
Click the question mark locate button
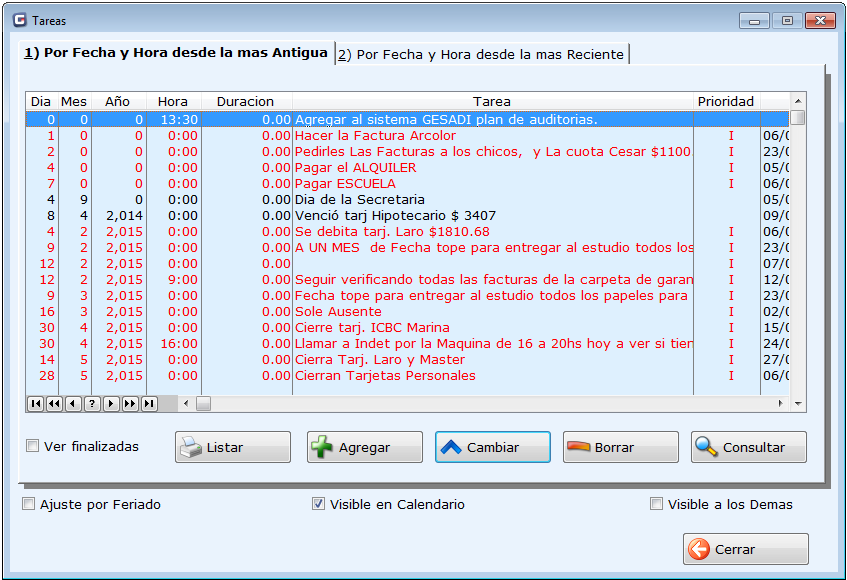[x=91, y=403]
